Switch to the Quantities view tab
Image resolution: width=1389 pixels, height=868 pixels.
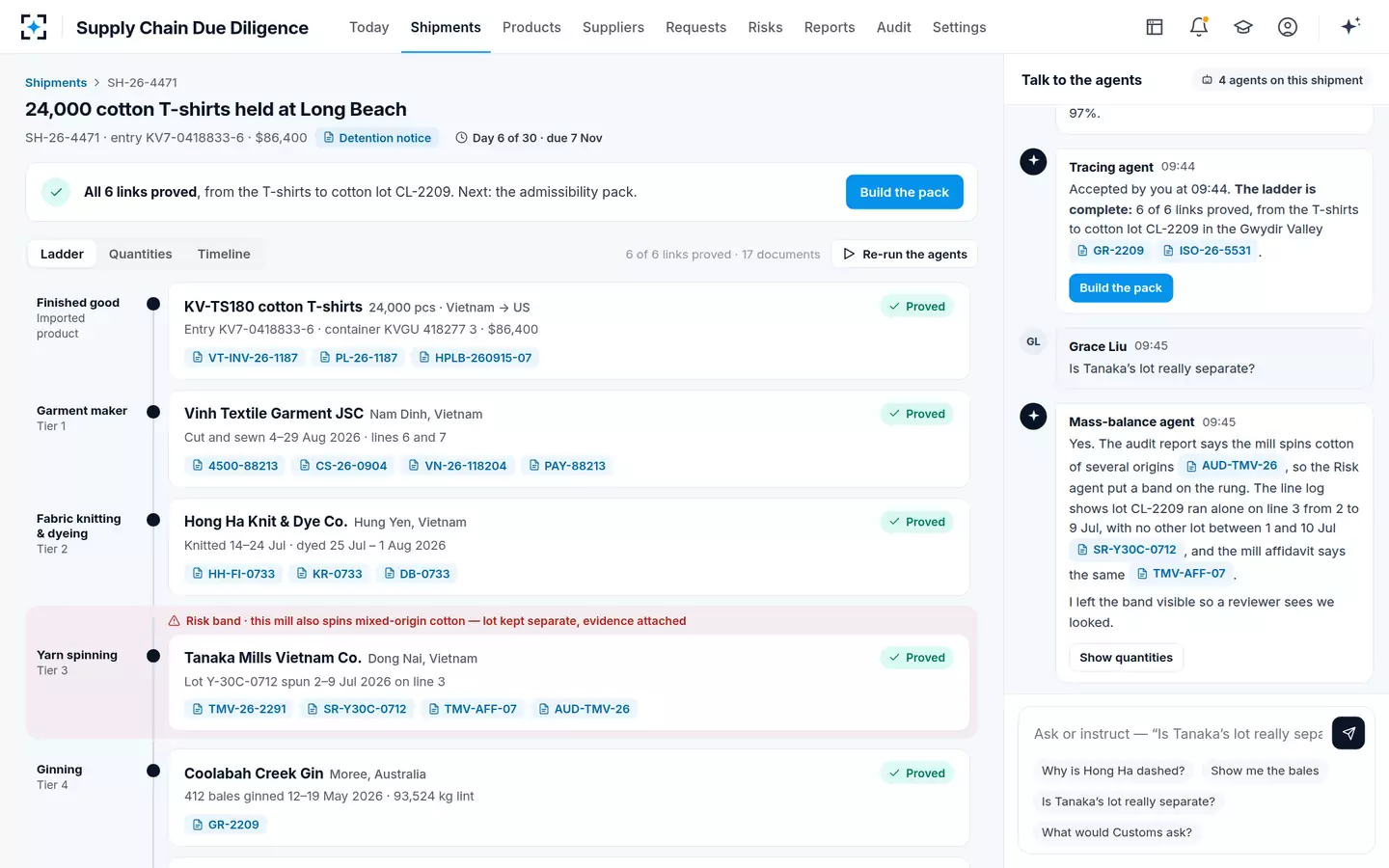pyautogui.click(x=141, y=254)
